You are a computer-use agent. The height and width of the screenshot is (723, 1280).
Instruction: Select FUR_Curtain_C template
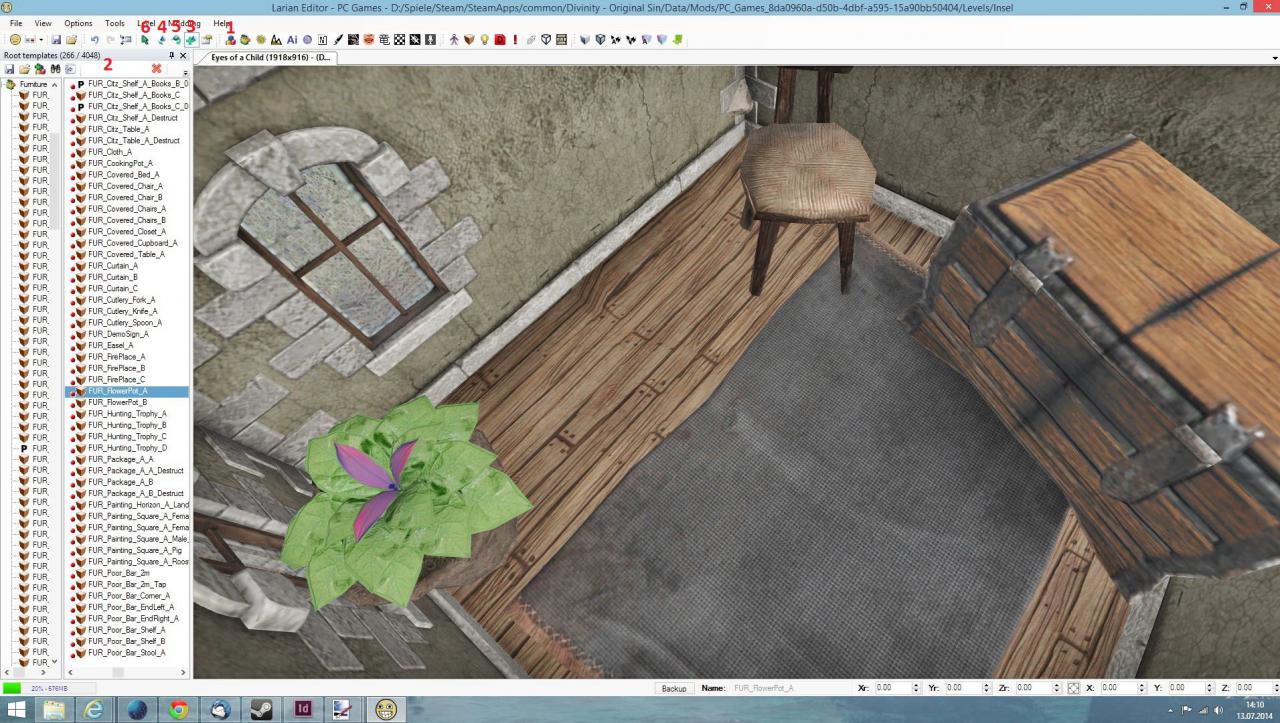click(113, 288)
